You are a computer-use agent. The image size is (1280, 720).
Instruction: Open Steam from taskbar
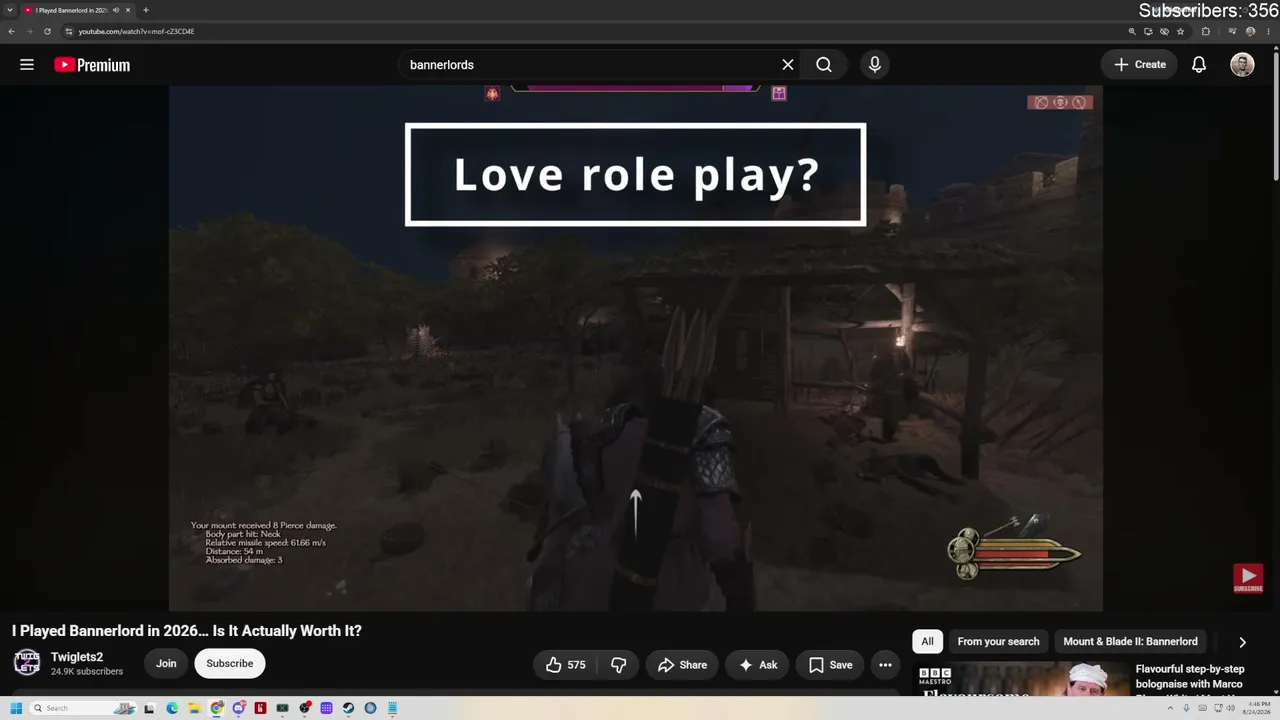[348, 708]
